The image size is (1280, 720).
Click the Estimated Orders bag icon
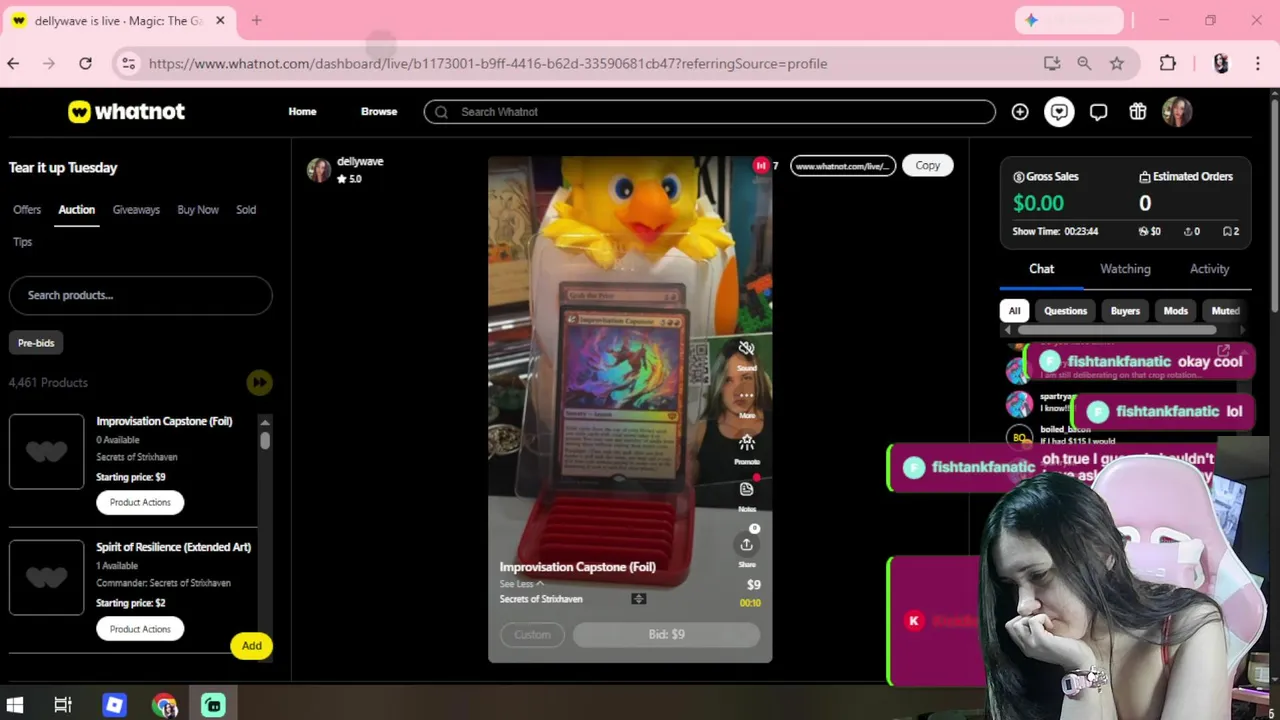(x=1145, y=177)
